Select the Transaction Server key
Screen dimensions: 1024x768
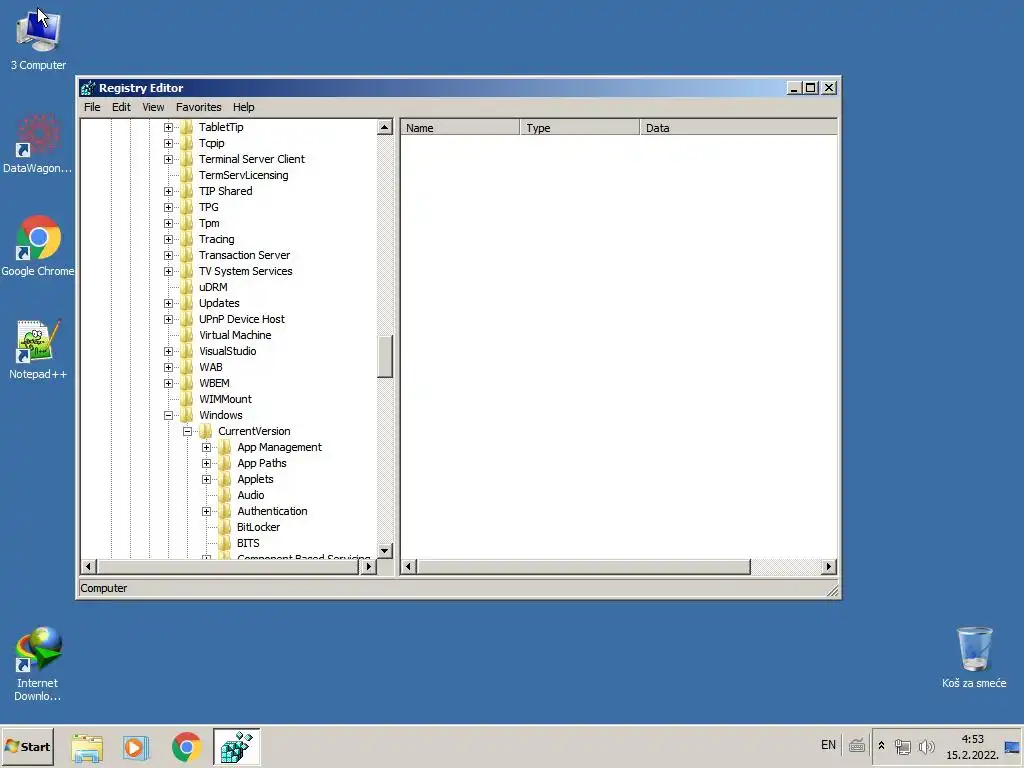[x=244, y=255]
